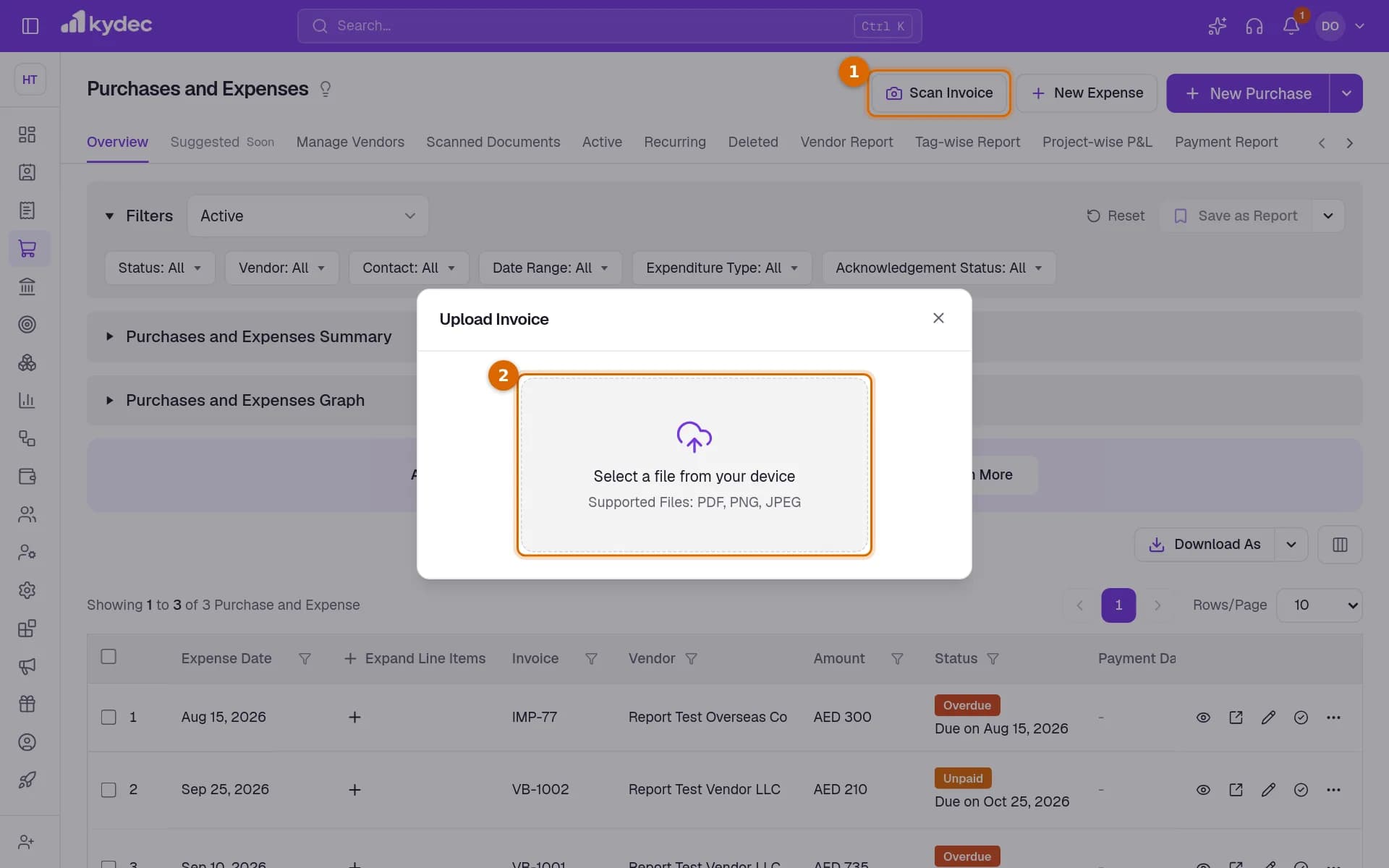Click the New Expense button

(x=1087, y=93)
